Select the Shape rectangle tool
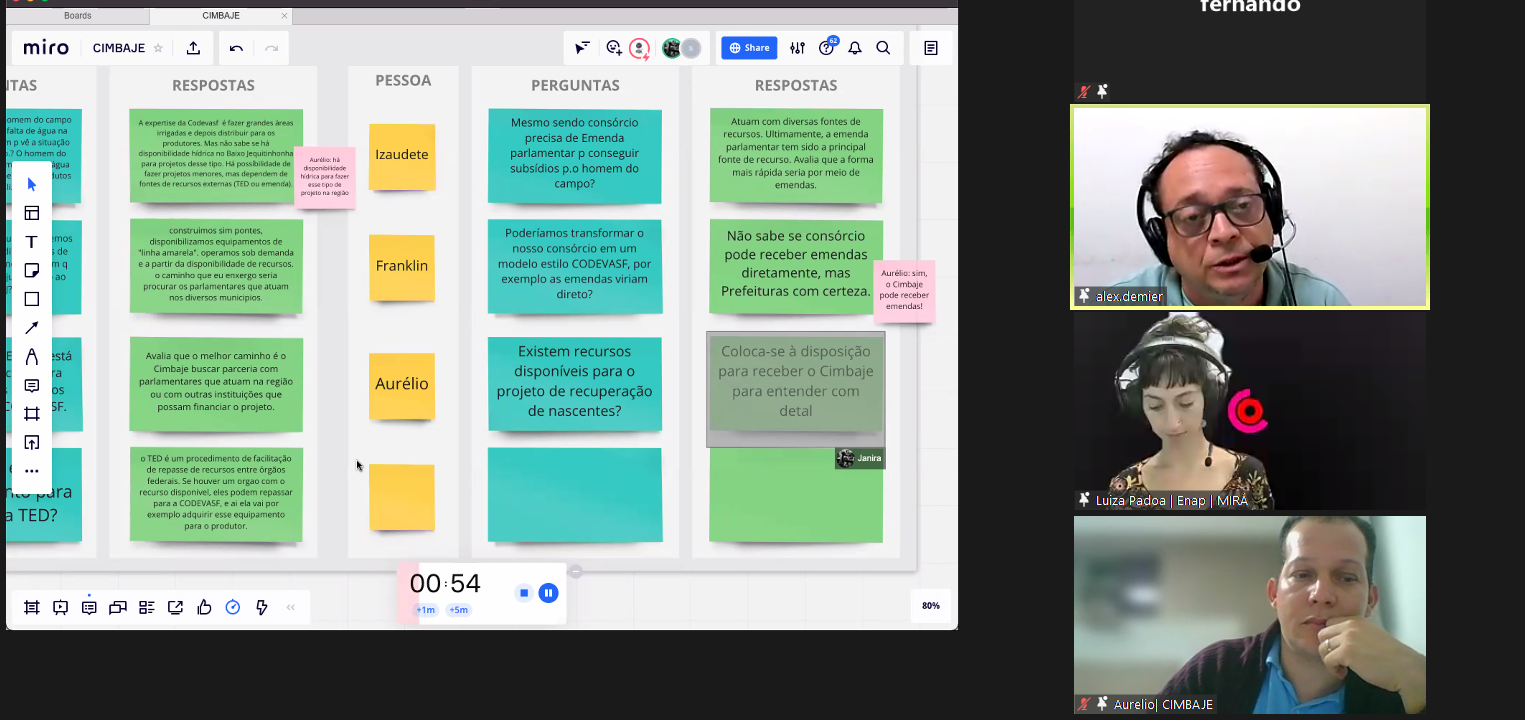This screenshot has width=1525, height=720. click(x=31, y=299)
